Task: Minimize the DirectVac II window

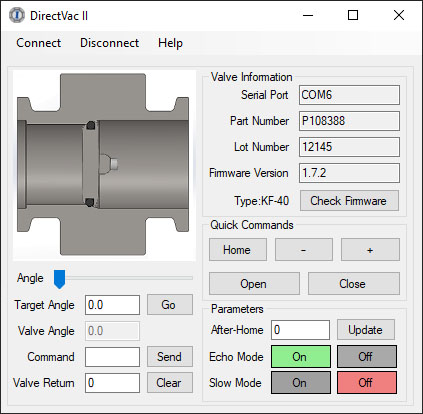Action: click(x=308, y=15)
